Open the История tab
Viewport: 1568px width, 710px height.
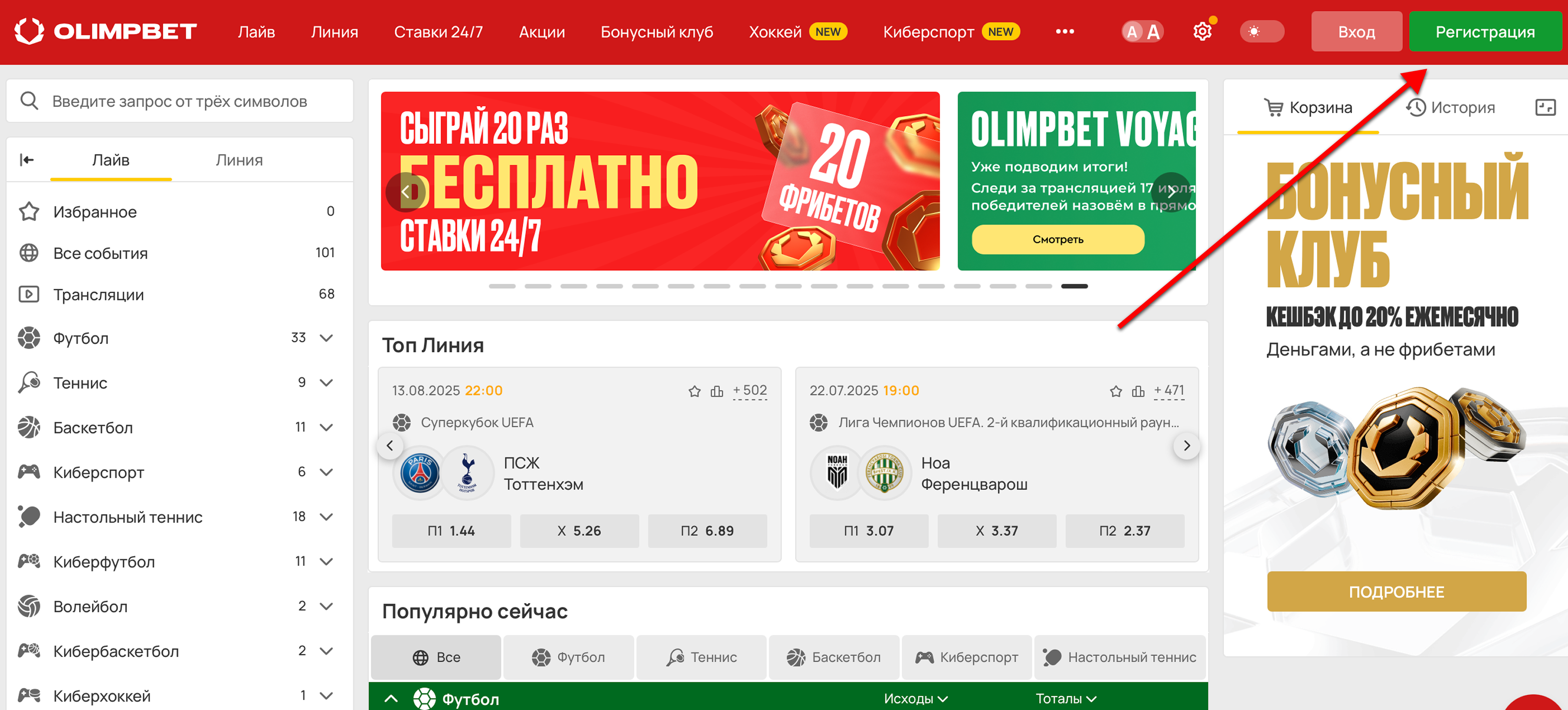click(x=1449, y=107)
